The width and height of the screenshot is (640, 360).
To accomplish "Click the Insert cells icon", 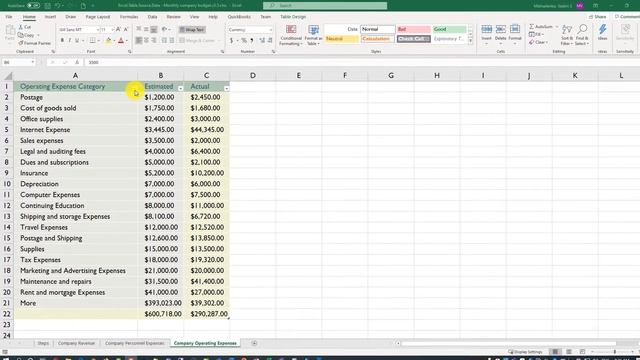I will coord(486,29).
